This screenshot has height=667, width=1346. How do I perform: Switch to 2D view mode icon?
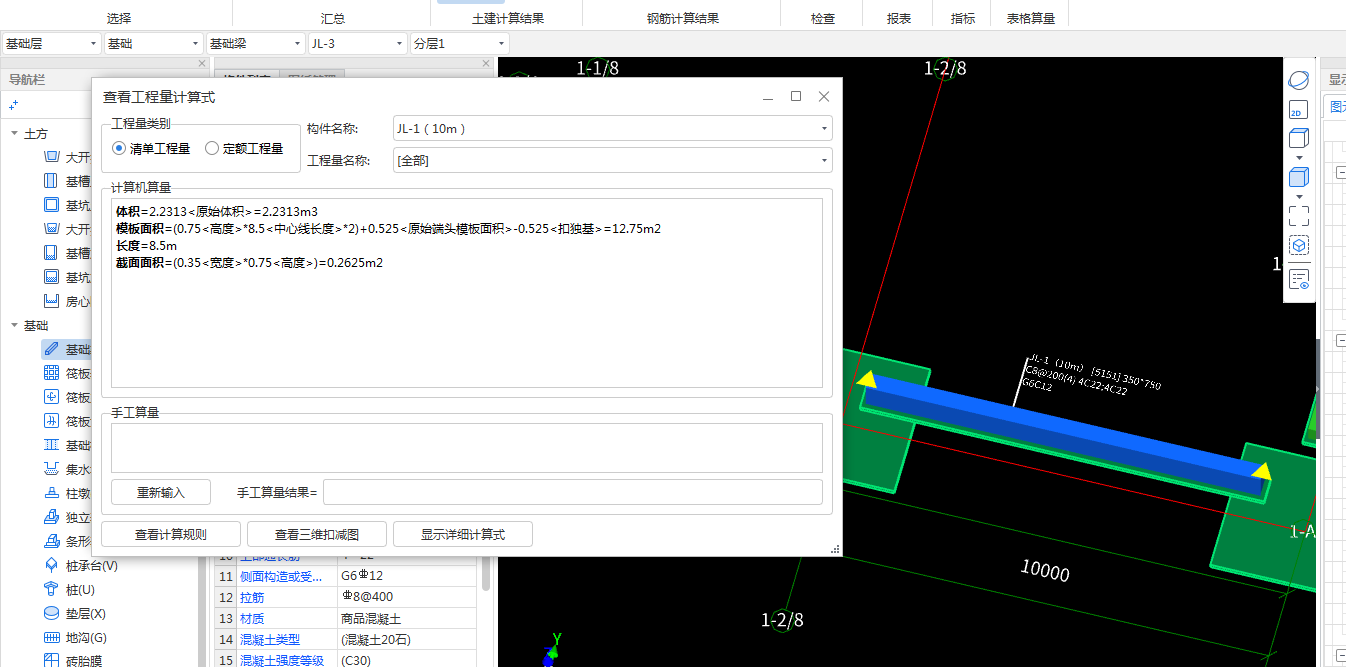1298,111
